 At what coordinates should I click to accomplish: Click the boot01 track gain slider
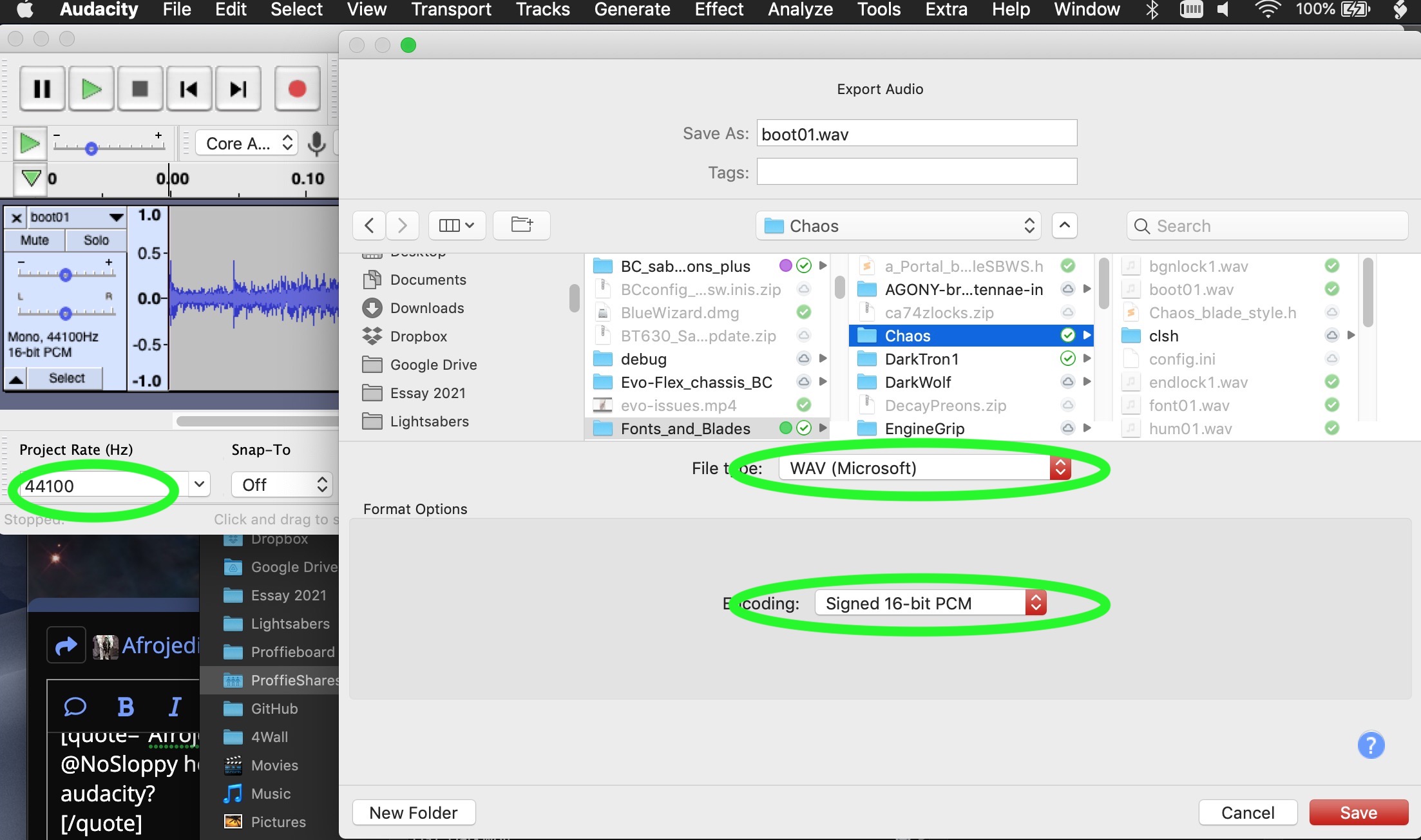(x=66, y=275)
